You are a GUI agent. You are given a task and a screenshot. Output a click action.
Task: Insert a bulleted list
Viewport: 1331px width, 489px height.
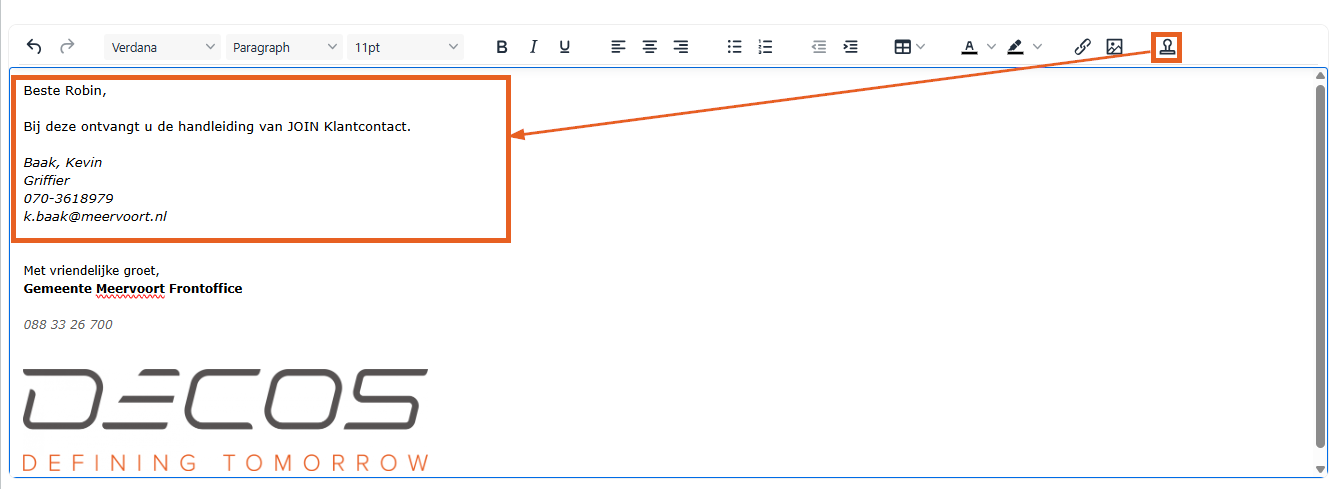(735, 47)
